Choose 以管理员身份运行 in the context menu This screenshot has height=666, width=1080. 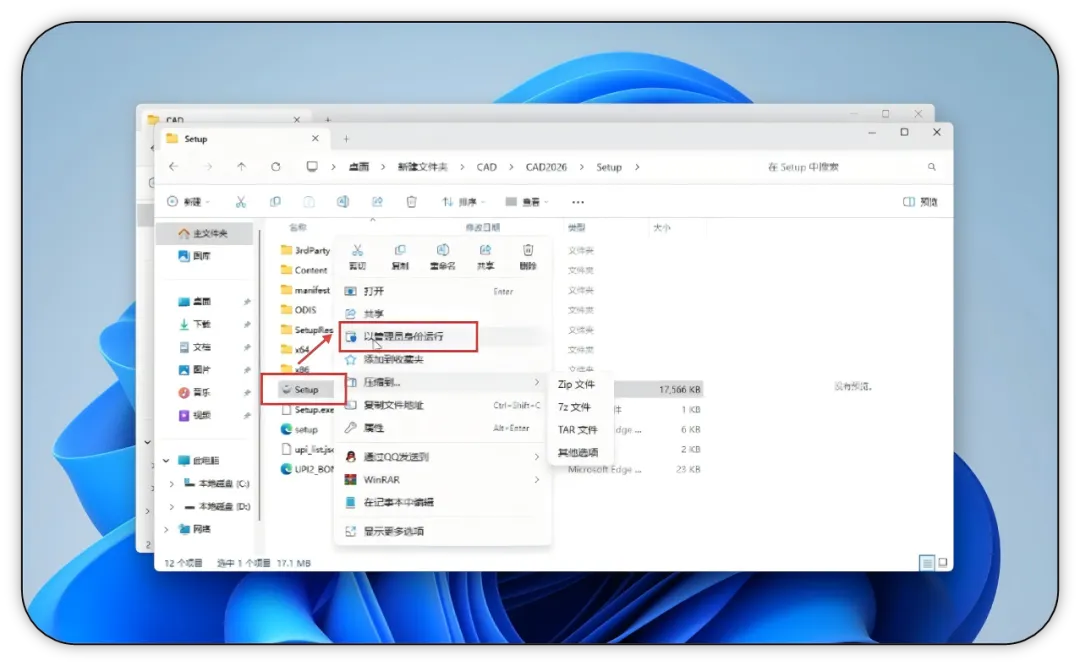click(442, 337)
